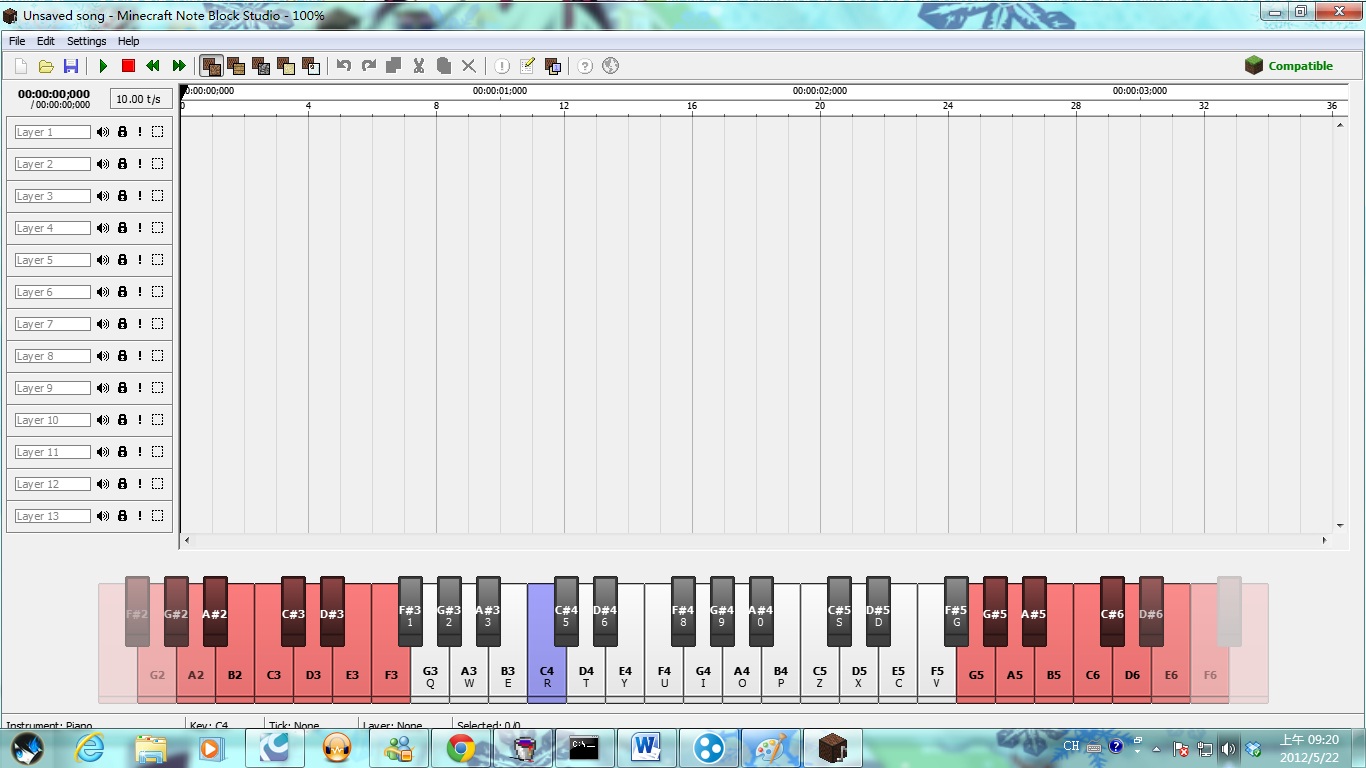
Task: Open the Edit menu
Action: [46, 41]
